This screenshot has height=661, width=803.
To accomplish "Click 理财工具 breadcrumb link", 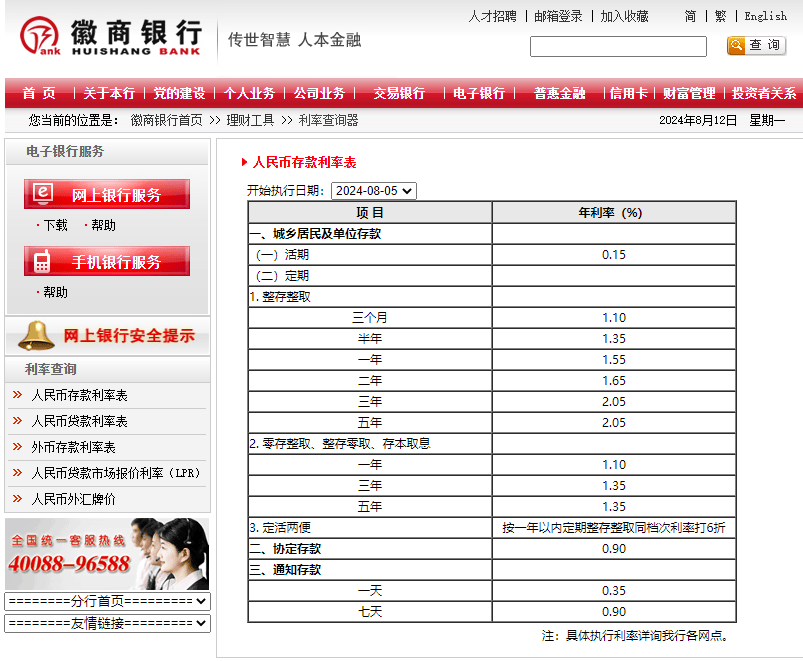I will click(x=250, y=120).
